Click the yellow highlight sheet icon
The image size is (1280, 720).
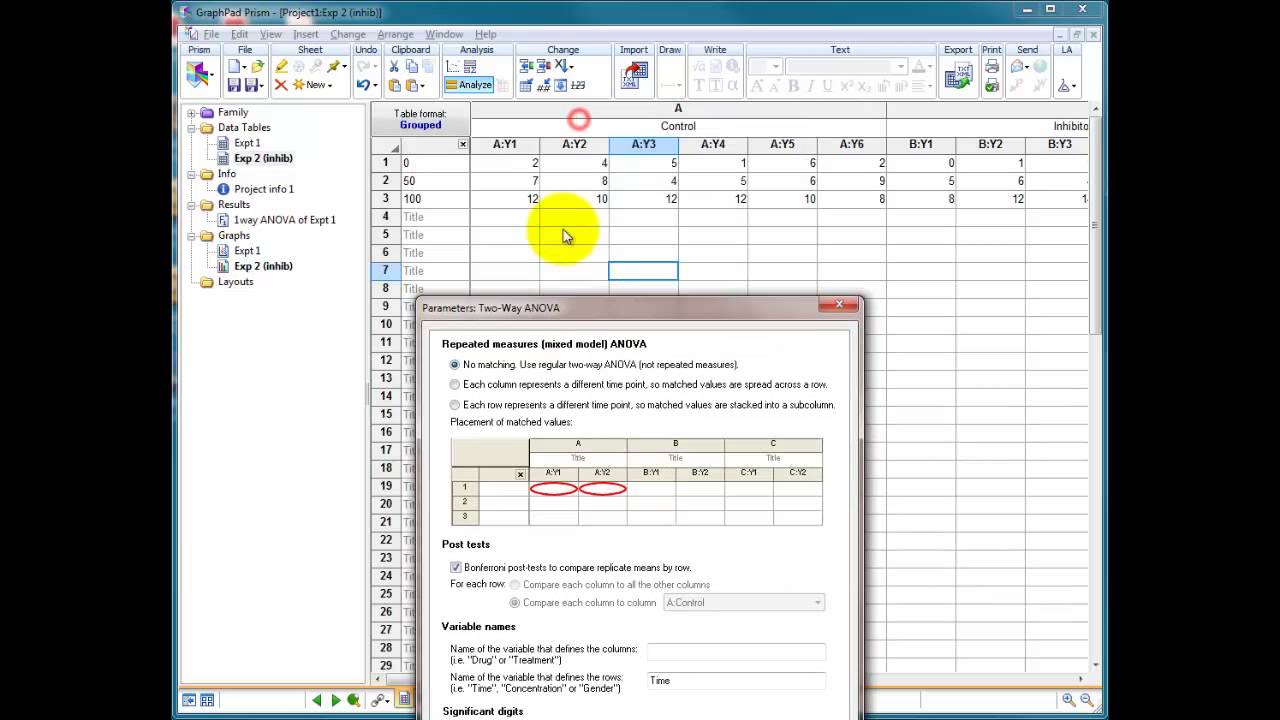(x=282, y=66)
